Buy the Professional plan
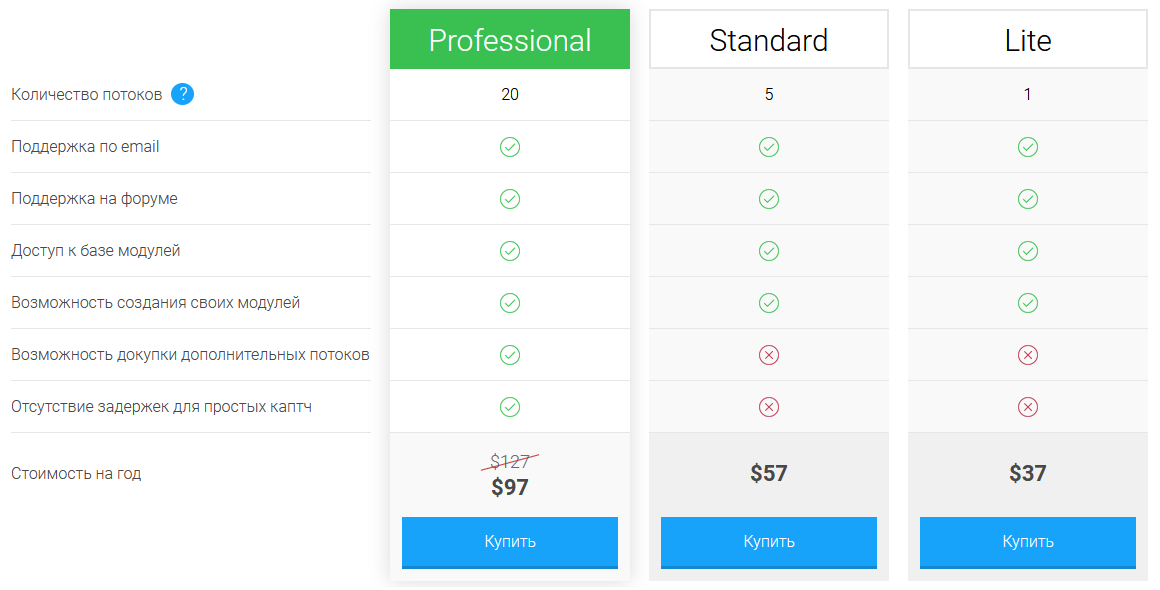 click(x=510, y=542)
